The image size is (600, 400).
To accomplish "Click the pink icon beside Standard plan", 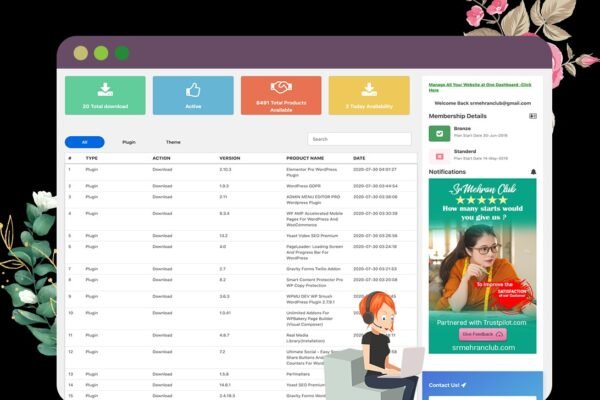I will (x=439, y=156).
